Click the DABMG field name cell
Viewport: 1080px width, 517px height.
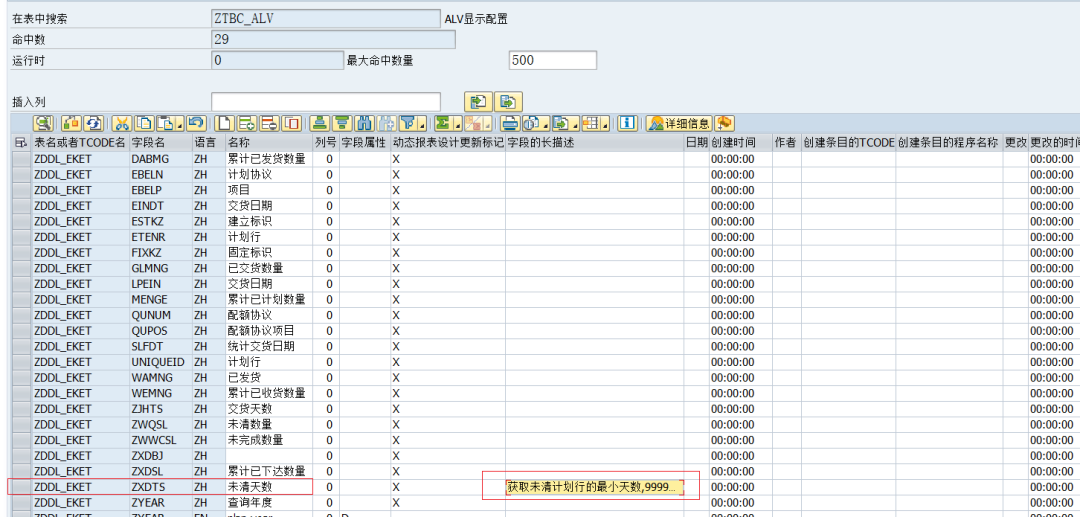pos(160,159)
